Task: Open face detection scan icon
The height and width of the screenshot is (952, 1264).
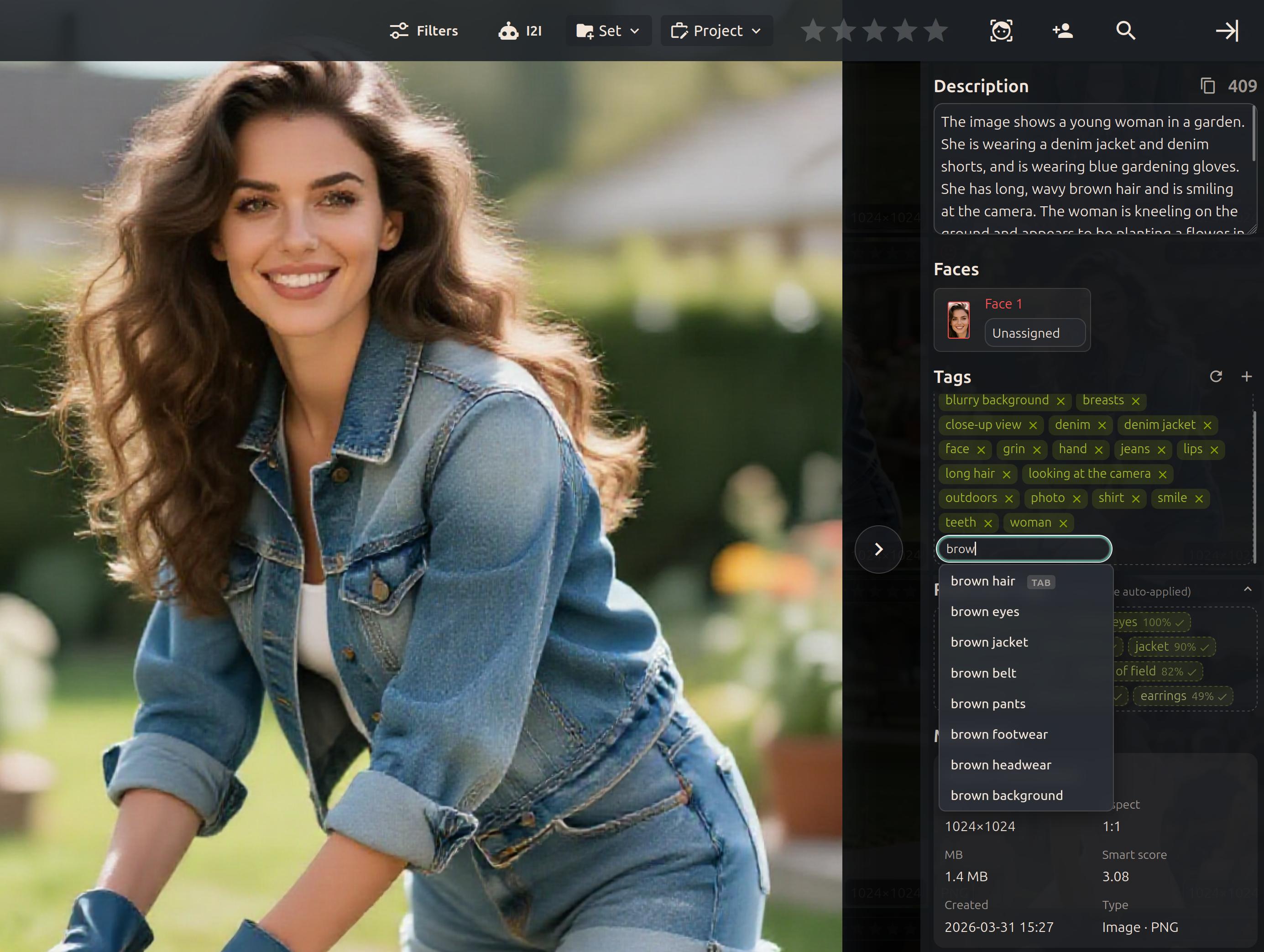Action: coord(1001,31)
